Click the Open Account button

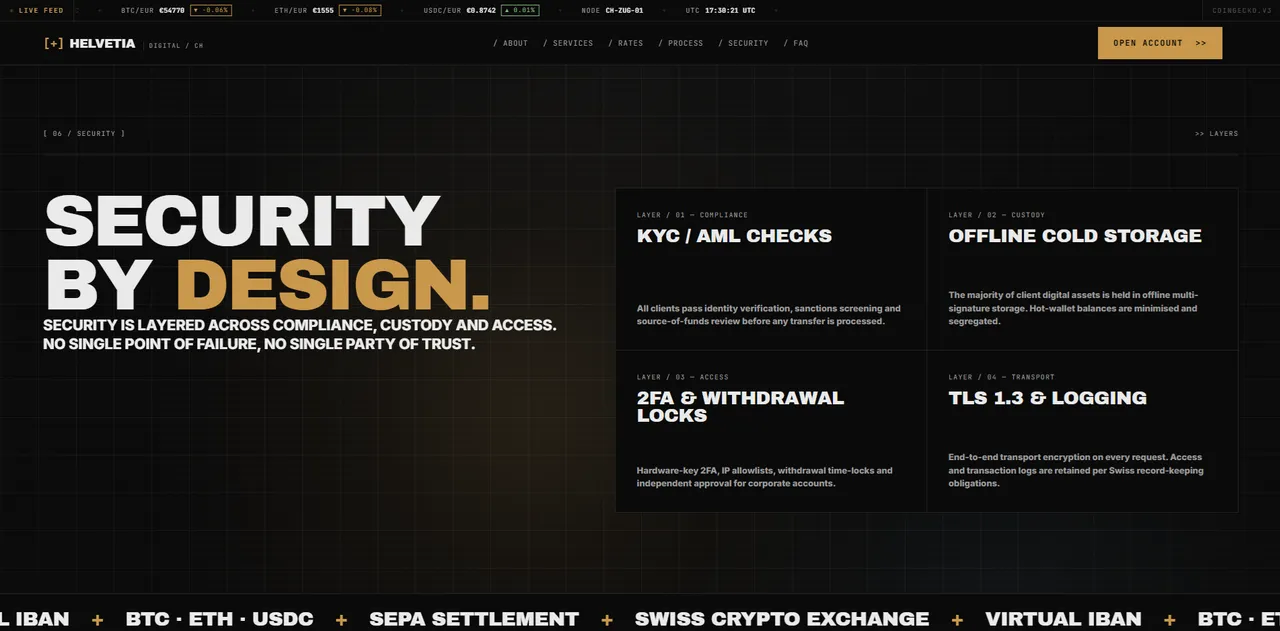click(1160, 43)
